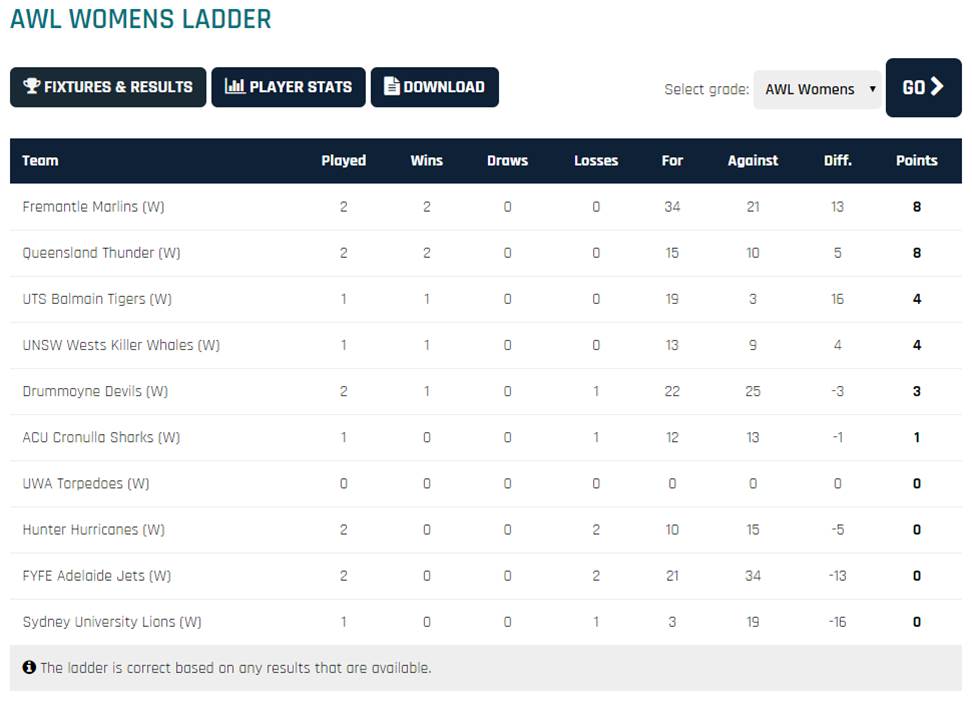The image size is (972, 703).
Task: Click the Against column header
Action: click(x=753, y=161)
